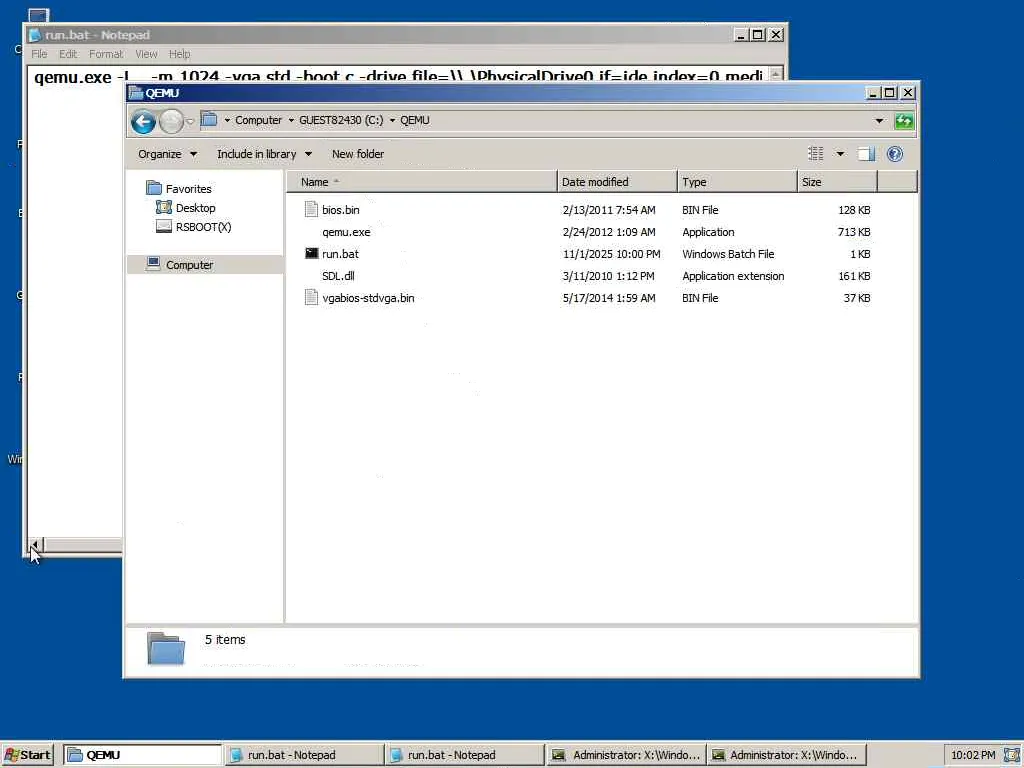Click QEMU breadcrumb segment

[415, 120]
